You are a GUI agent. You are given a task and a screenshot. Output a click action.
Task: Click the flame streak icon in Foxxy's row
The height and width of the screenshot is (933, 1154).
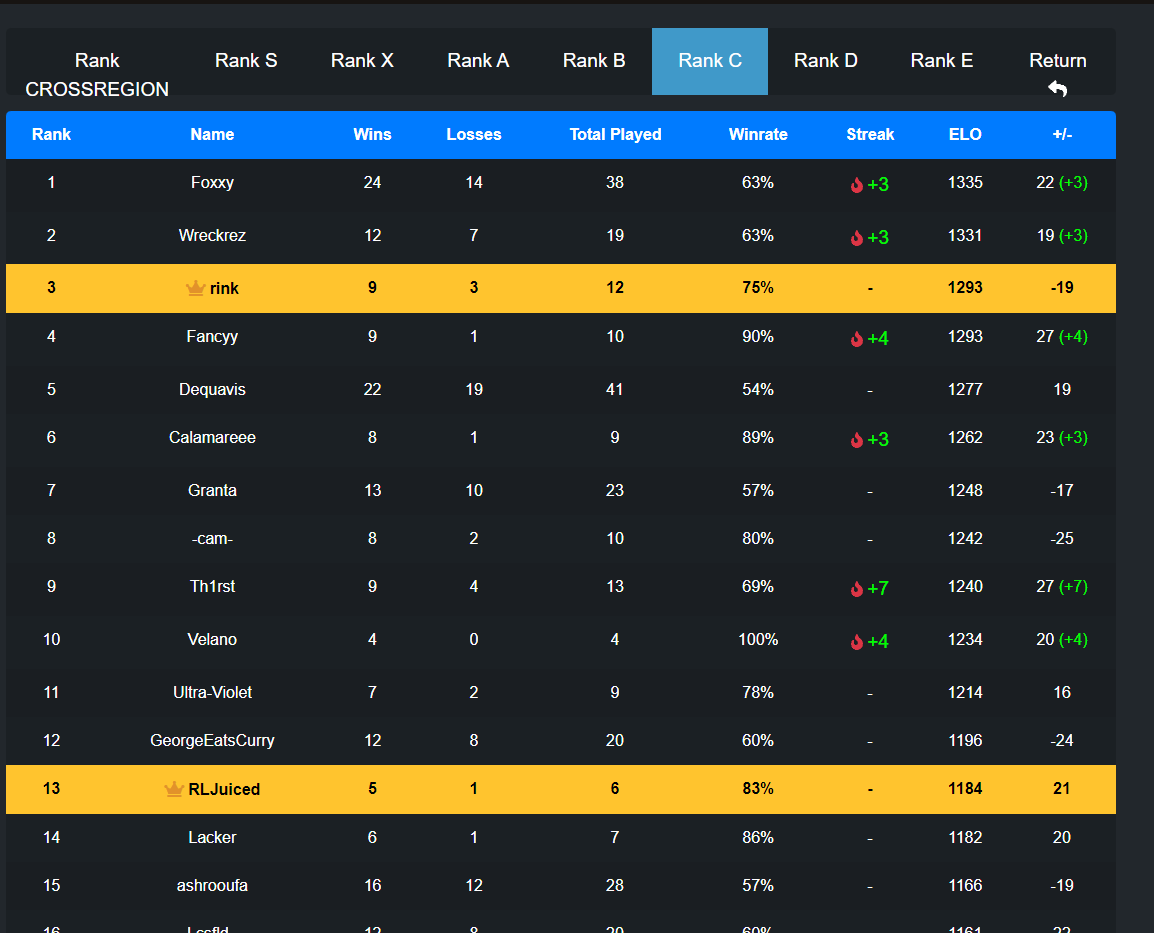(857, 185)
